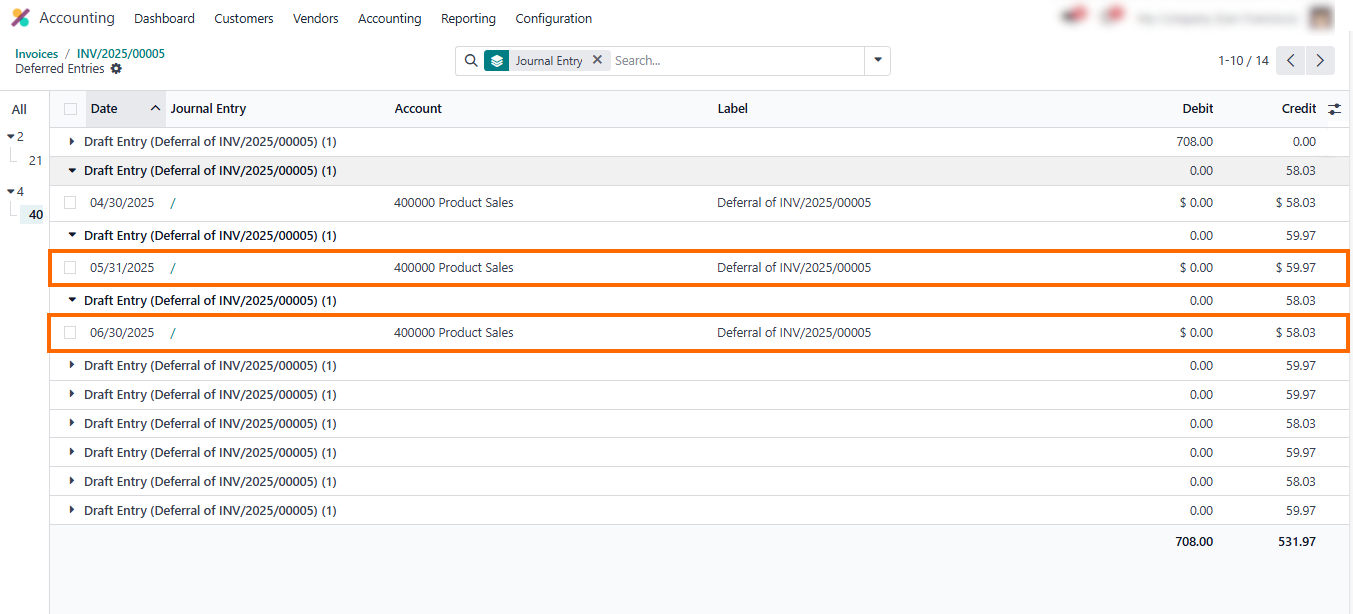
Task: Click the Odoo Accounting app logo icon
Action: pyautogui.click(x=20, y=18)
